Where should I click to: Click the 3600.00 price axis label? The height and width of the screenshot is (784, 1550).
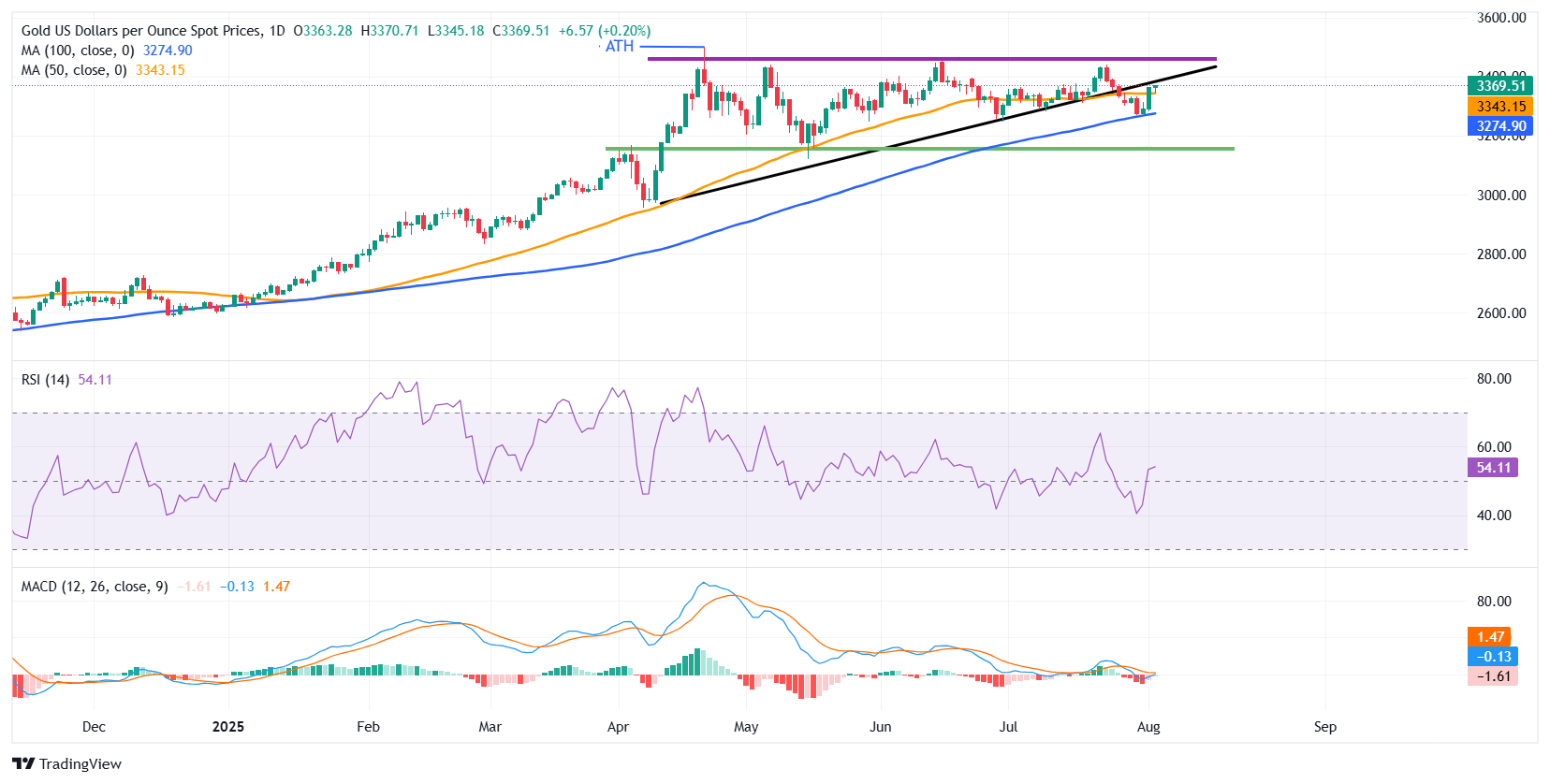(x=1501, y=18)
